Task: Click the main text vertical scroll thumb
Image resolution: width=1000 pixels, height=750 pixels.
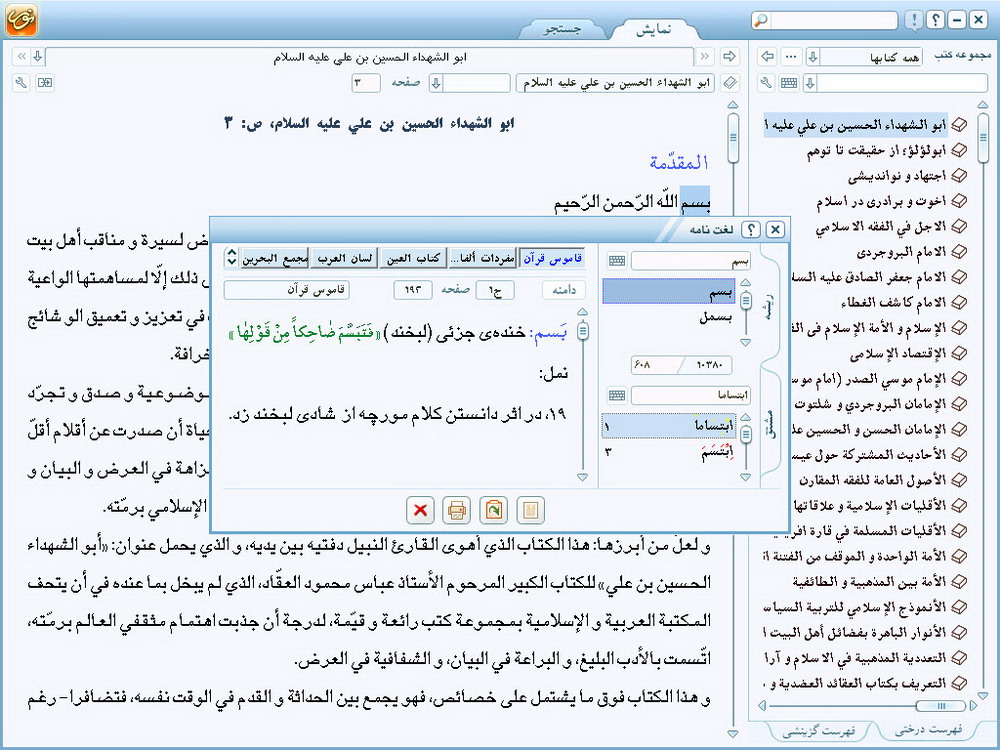Action: [733, 138]
